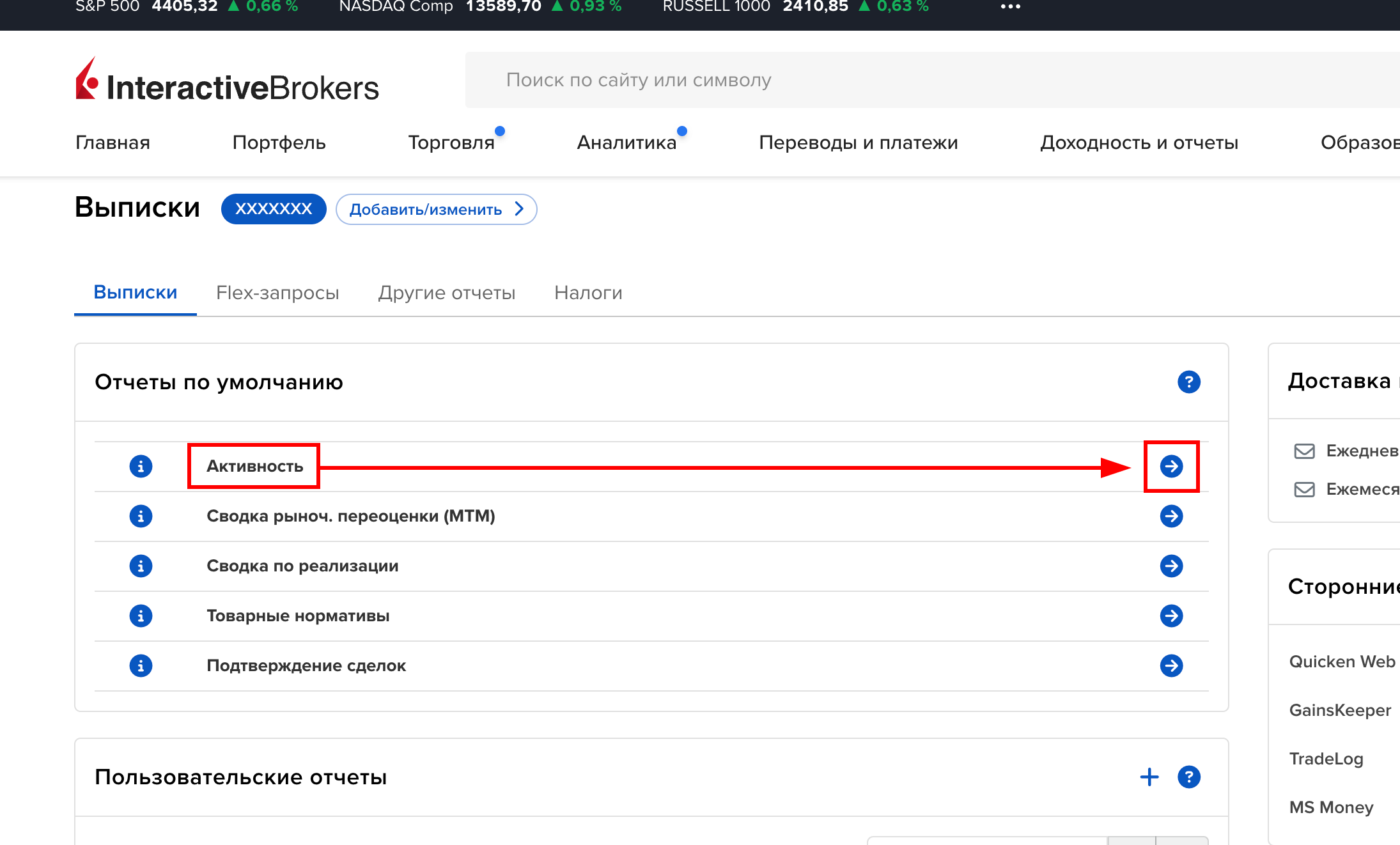1400x845 pixels.
Task: Run the Активность report arrow
Action: click(1171, 466)
